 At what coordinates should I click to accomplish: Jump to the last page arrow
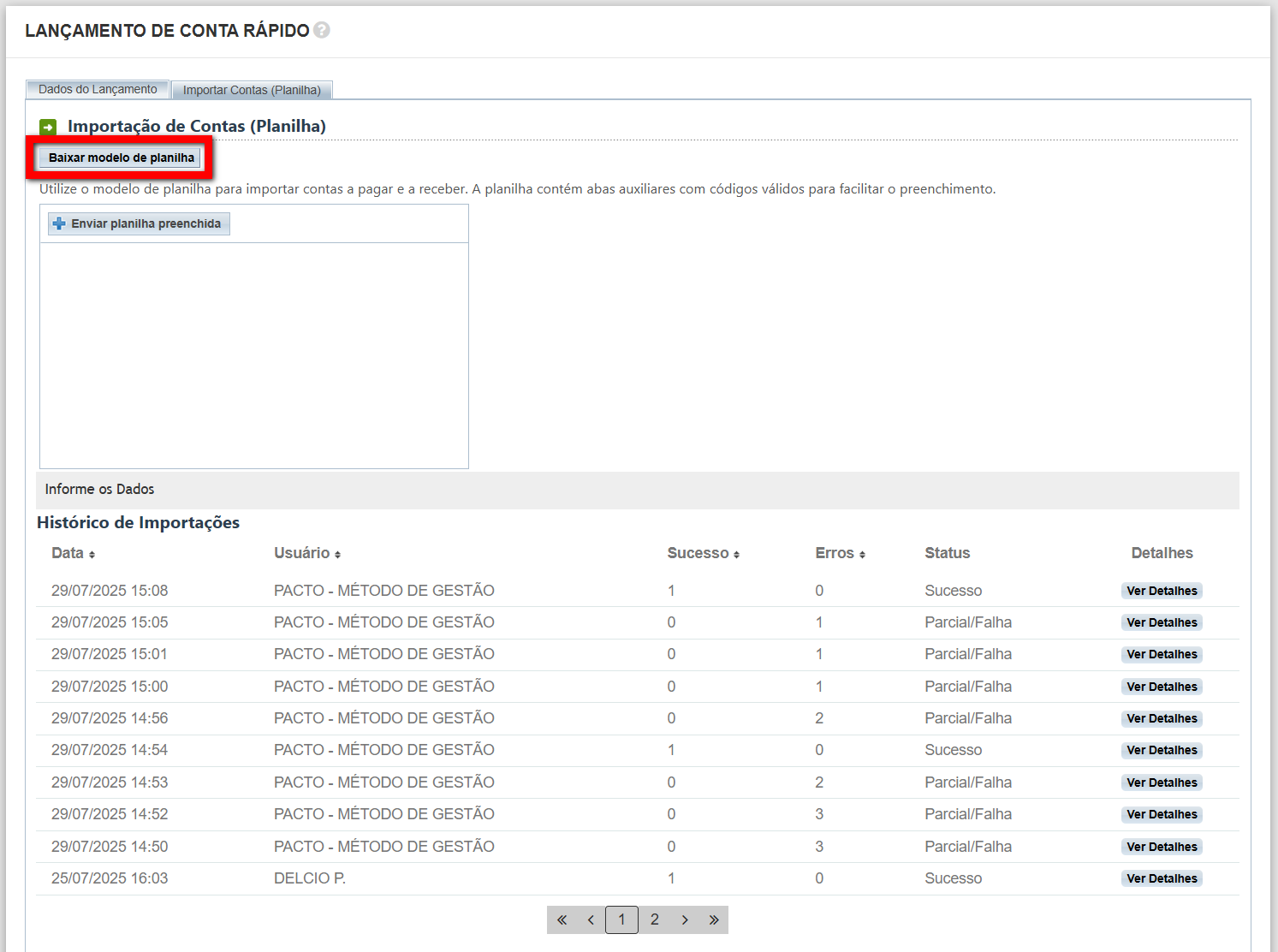(x=714, y=919)
